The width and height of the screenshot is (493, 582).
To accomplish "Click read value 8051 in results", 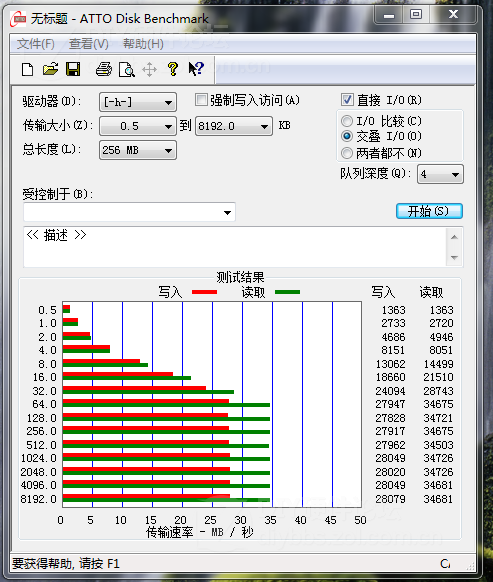I will 441,350.
